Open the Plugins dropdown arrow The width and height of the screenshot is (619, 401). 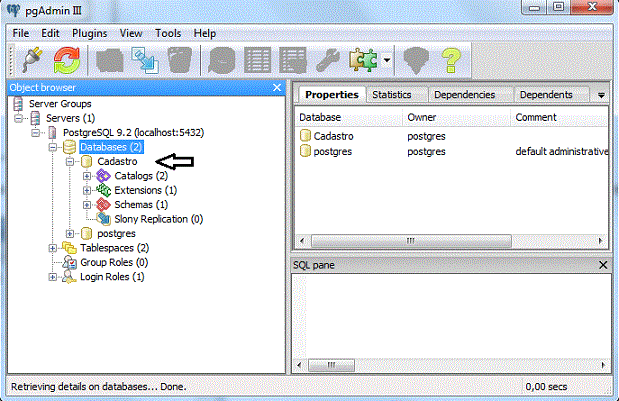click(387, 60)
